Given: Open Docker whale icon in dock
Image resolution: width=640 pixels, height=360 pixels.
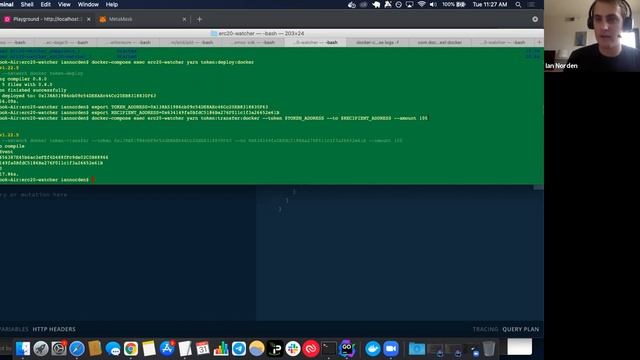Looking at the screenshot, I should (x=372, y=349).
